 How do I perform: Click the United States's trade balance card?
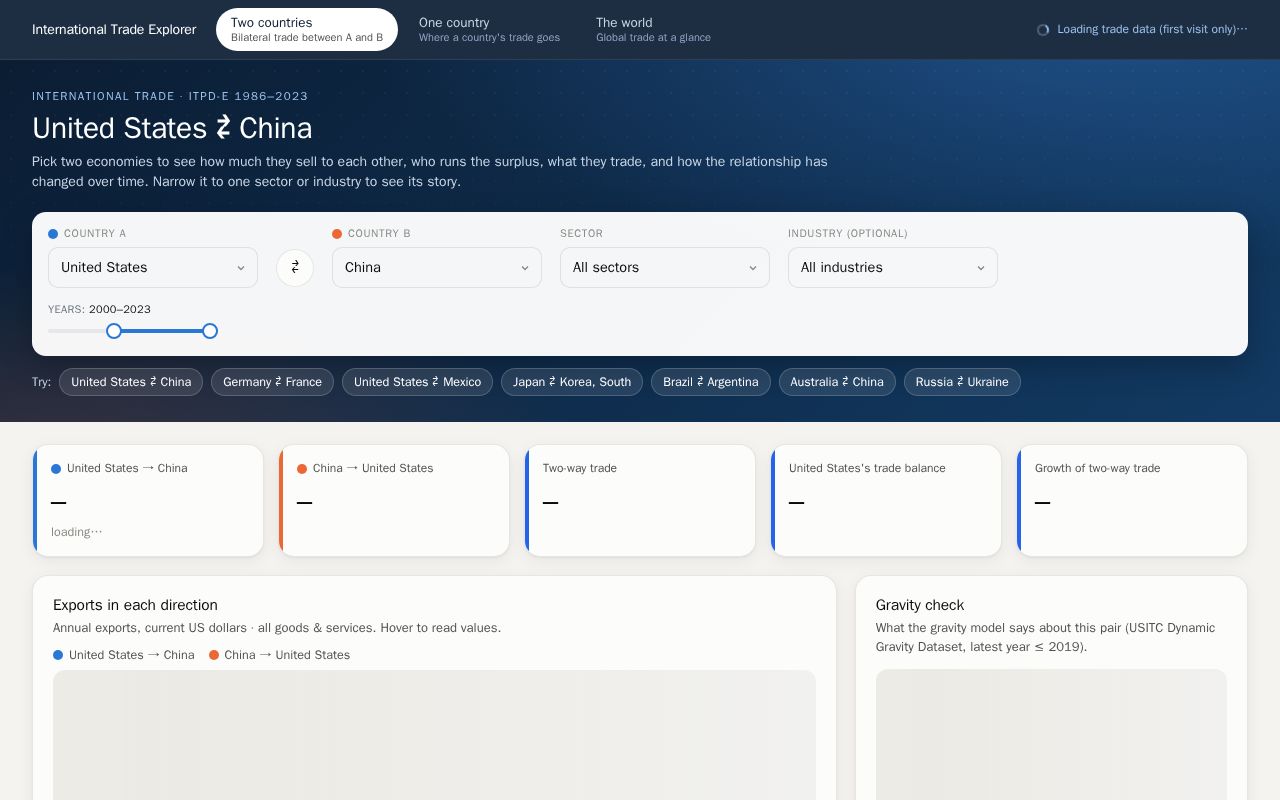pyautogui.click(x=886, y=500)
